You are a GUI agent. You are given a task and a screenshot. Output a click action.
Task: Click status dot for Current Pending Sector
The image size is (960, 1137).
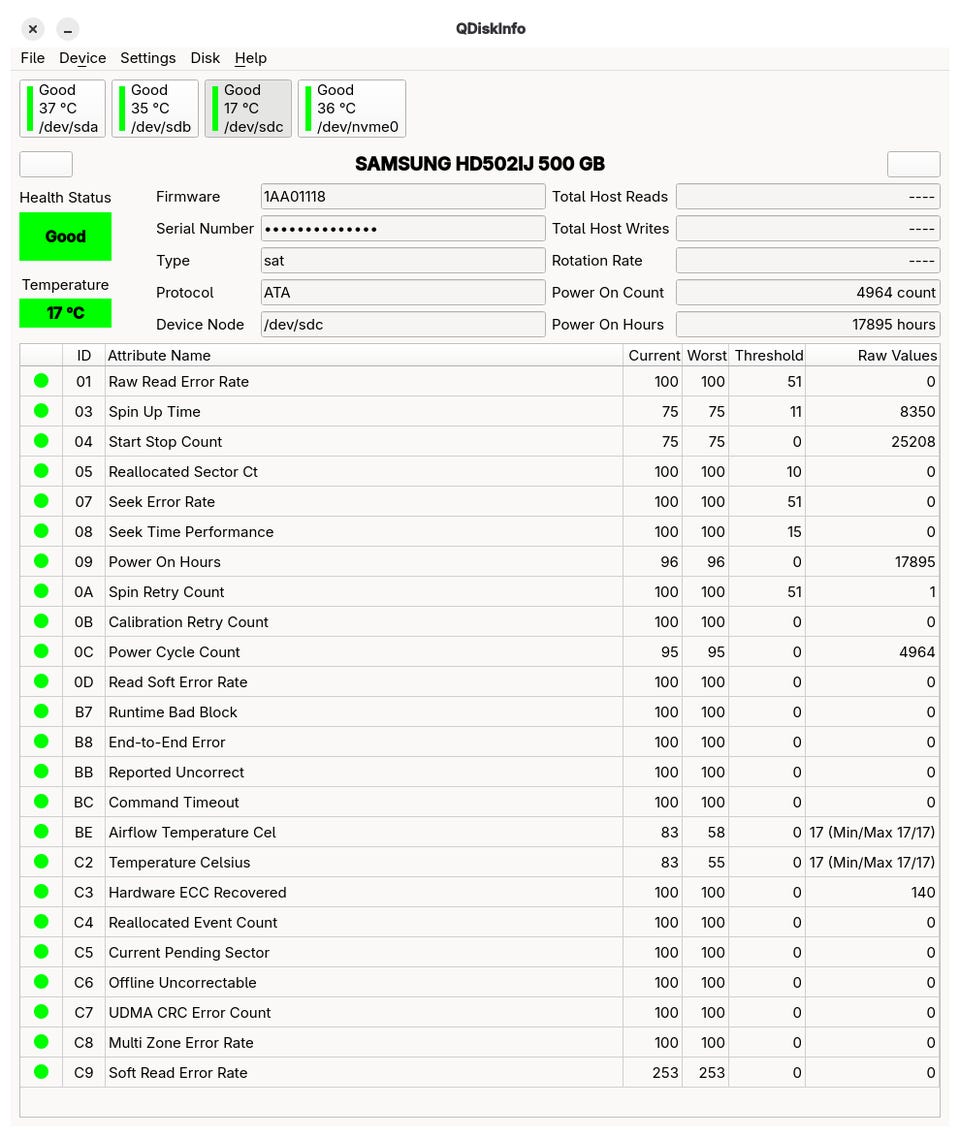[41, 952]
